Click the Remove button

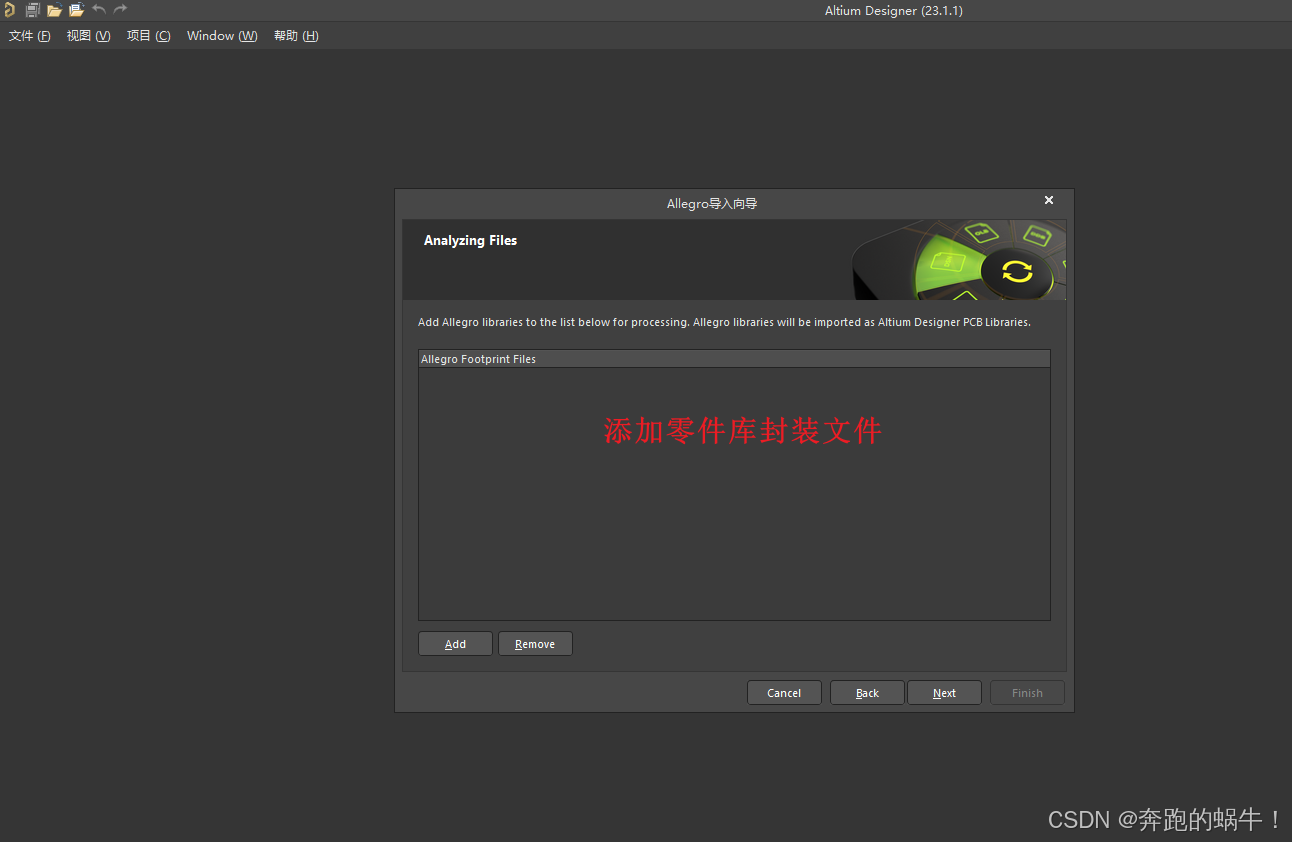535,644
